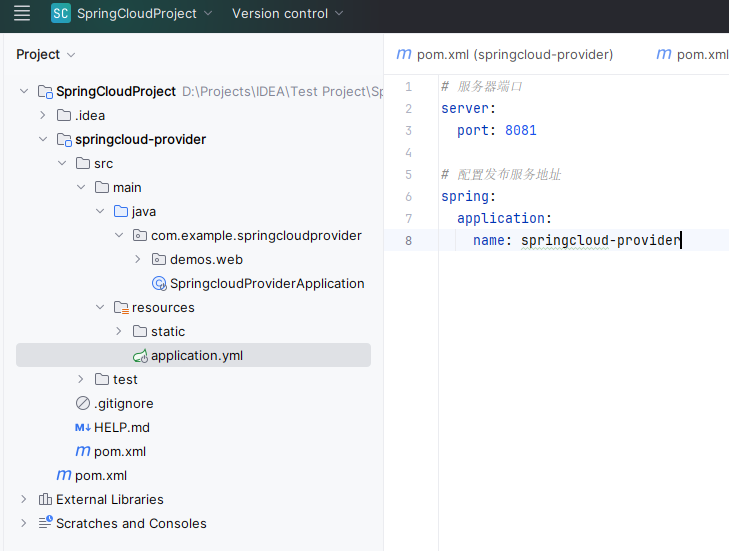
Task: Switch to pom.xml (springcloud-provider) tab
Action: click(505, 54)
